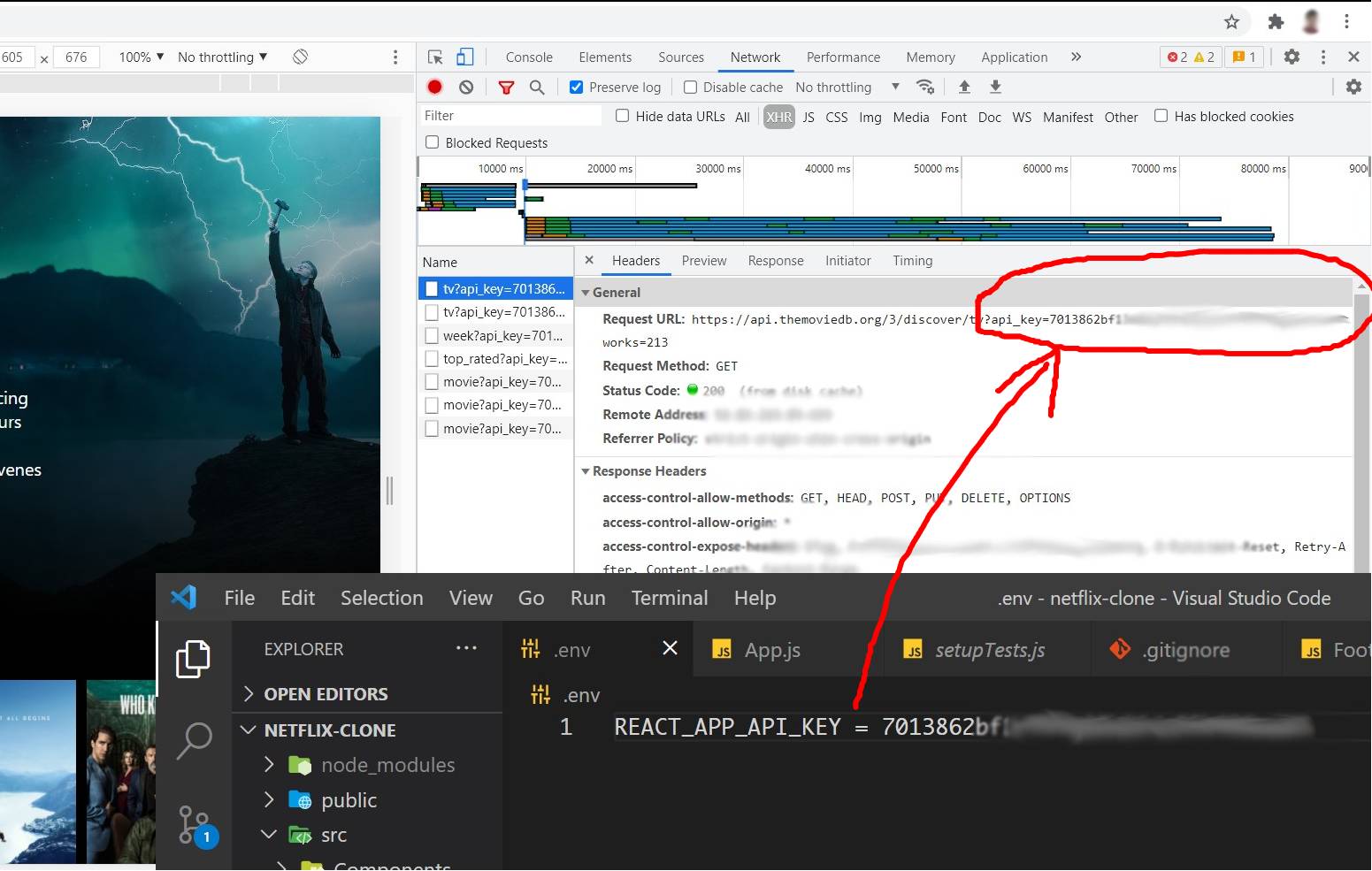This screenshot has height=871, width=1372.
Task: Toggle Preserve log checkbox
Action: pyautogui.click(x=576, y=87)
